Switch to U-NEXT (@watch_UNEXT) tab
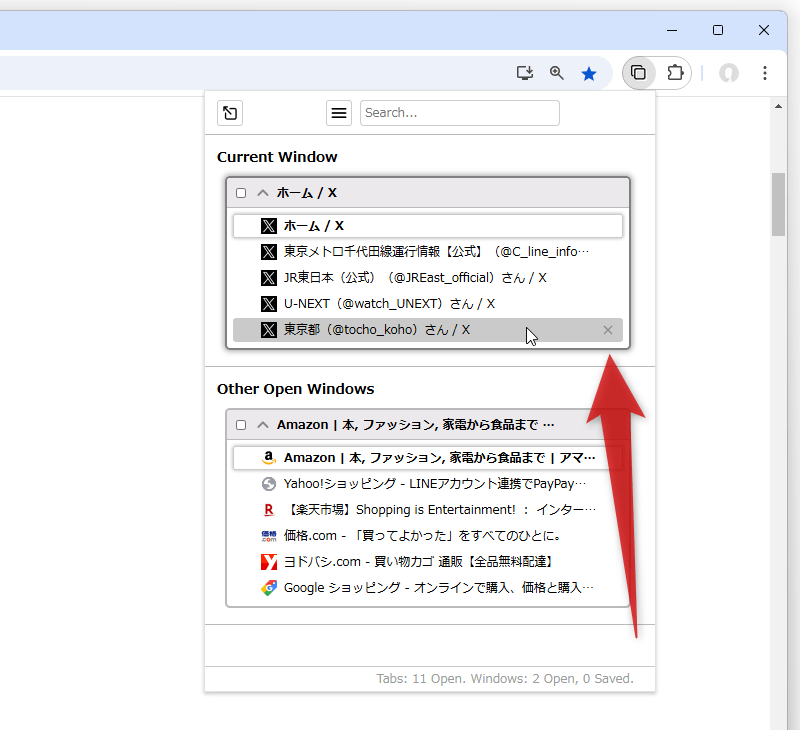 click(428, 304)
